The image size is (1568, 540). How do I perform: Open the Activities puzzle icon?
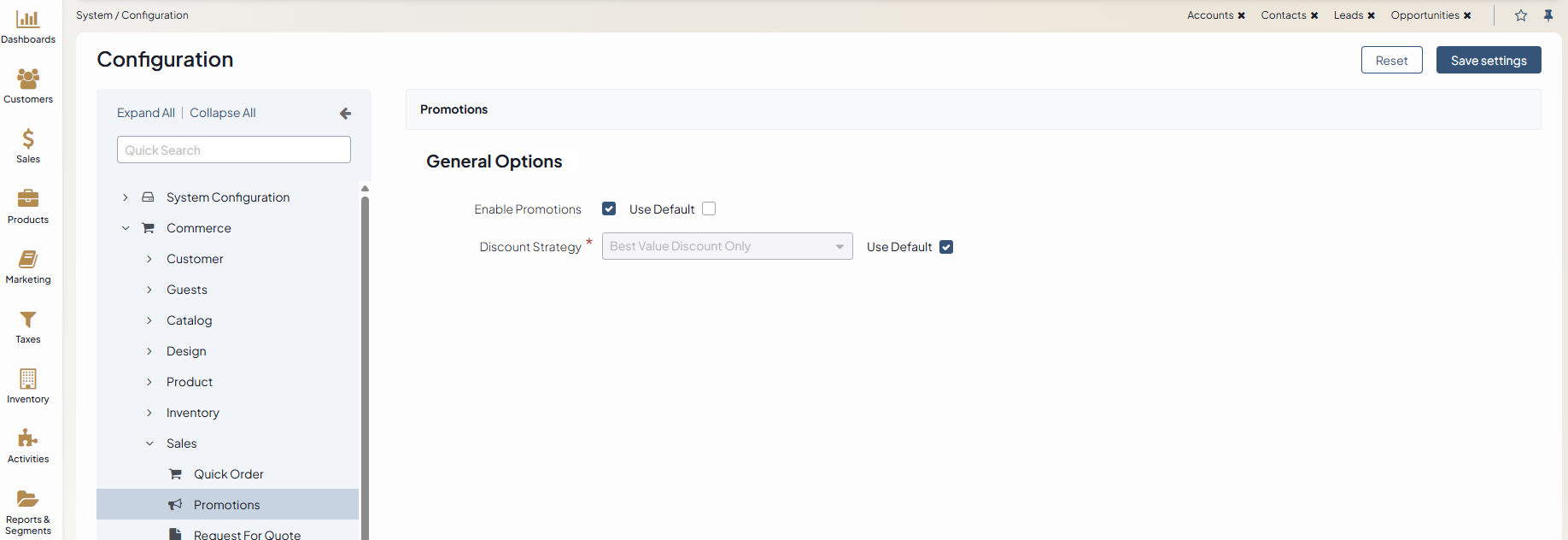tap(28, 439)
